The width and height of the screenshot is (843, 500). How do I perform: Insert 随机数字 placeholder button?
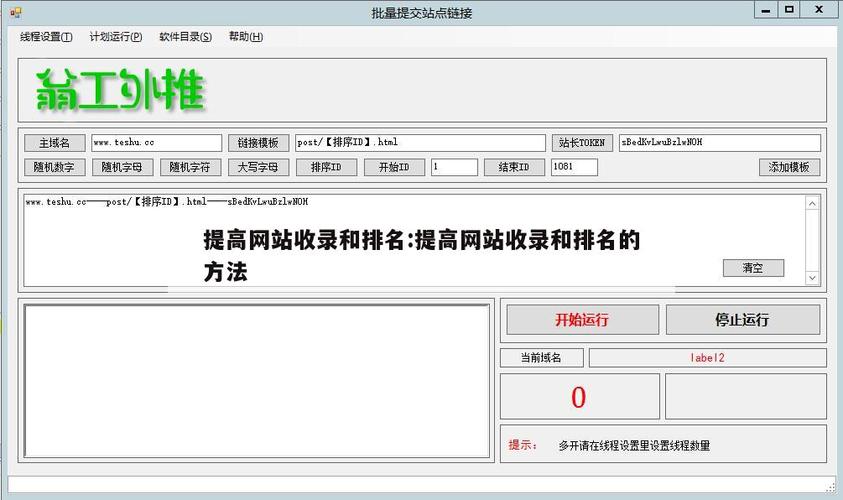tap(54, 167)
